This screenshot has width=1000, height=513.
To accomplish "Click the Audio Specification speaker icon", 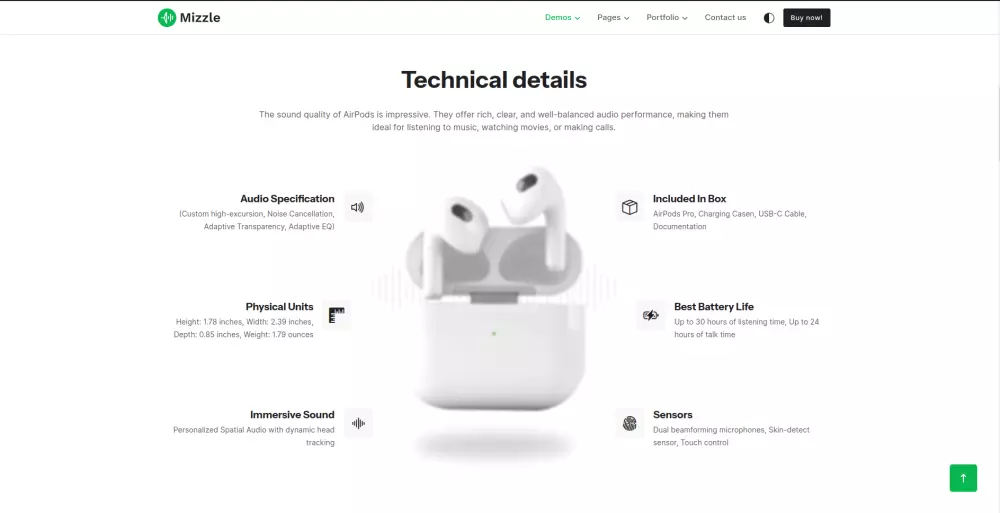I will [x=358, y=207].
